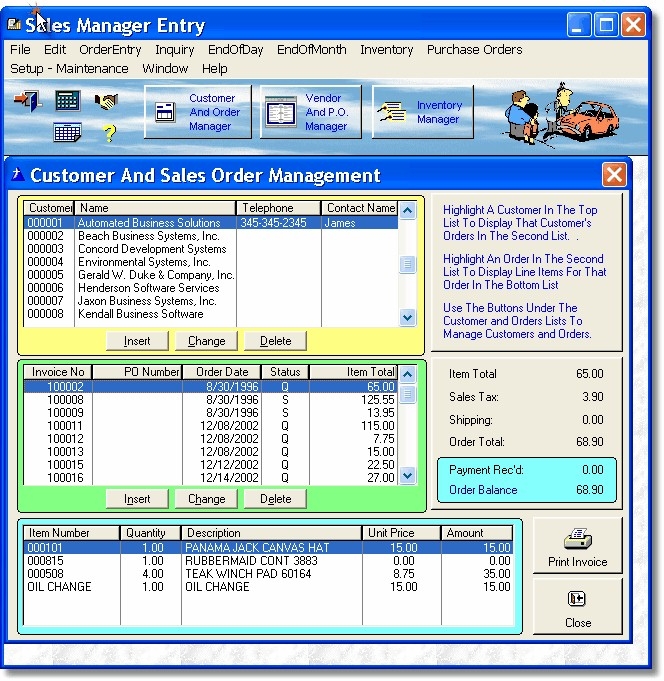
Task: Open the Inquiry menu
Action: click(175, 50)
